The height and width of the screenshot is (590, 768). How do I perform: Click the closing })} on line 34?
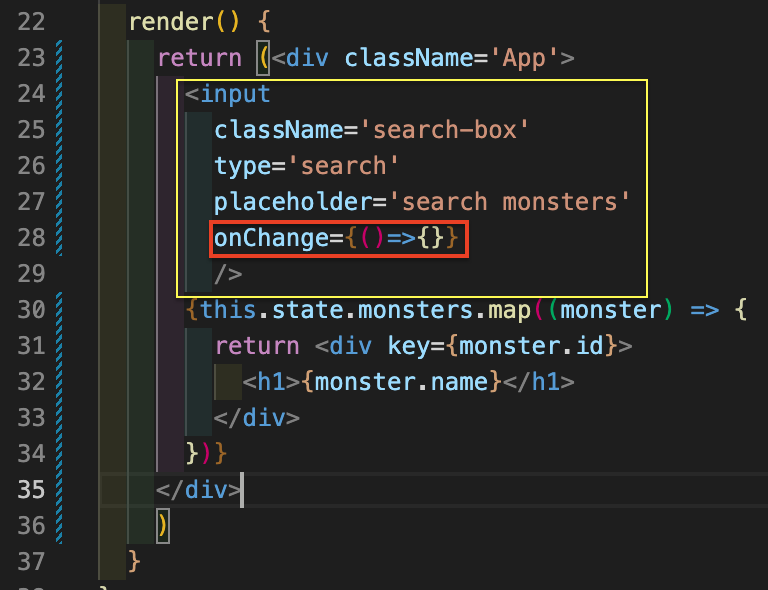206,454
